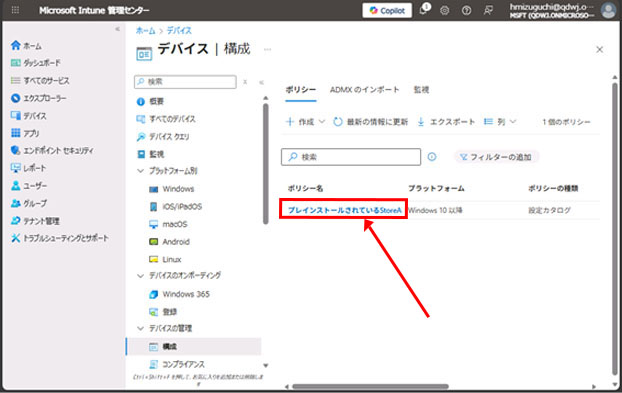Open コンプライアンス in the device menu
Viewport: 622px width, 393px height.
click(177, 364)
